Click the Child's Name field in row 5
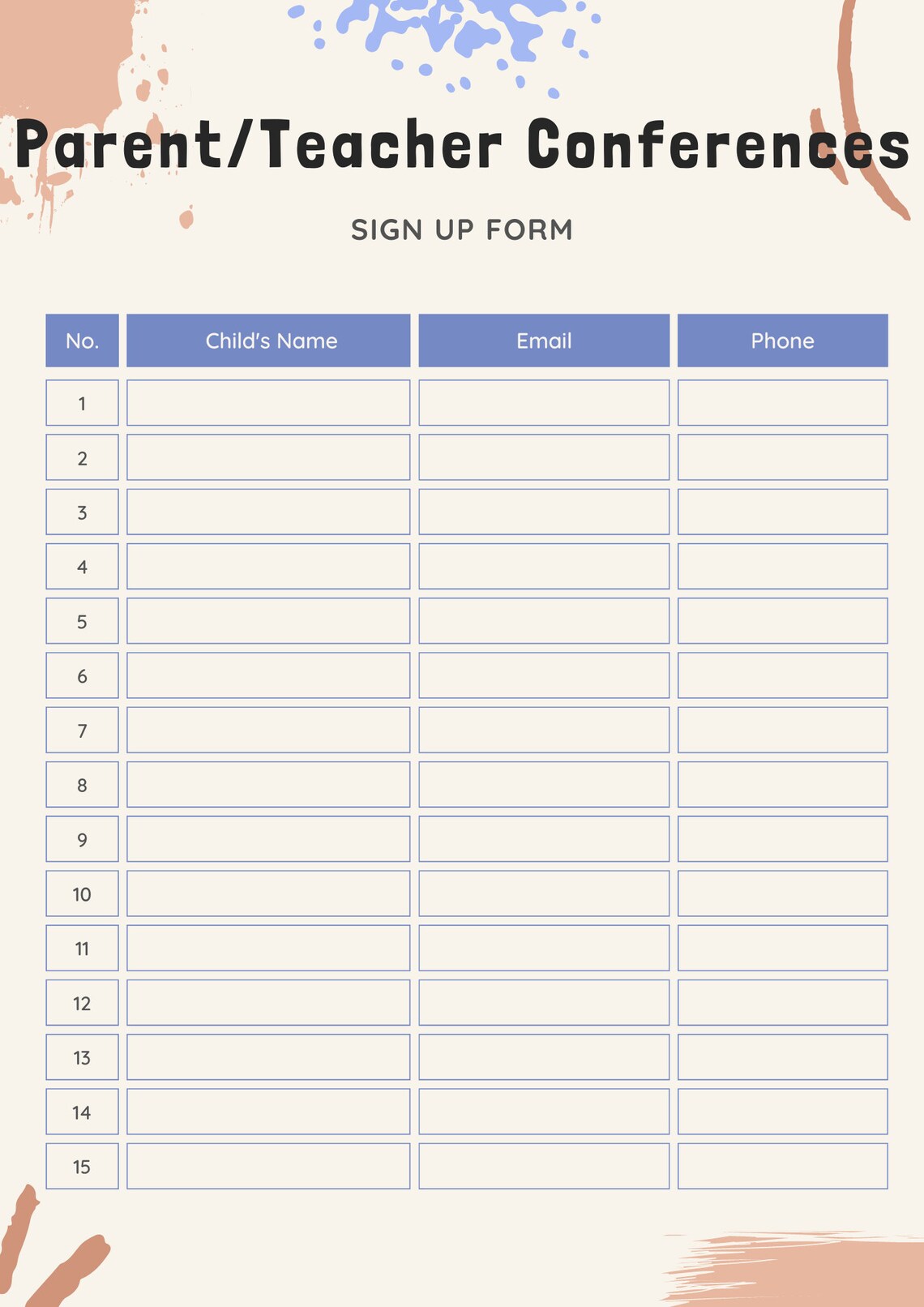The width and height of the screenshot is (924, 1307). tap(268, 621)
